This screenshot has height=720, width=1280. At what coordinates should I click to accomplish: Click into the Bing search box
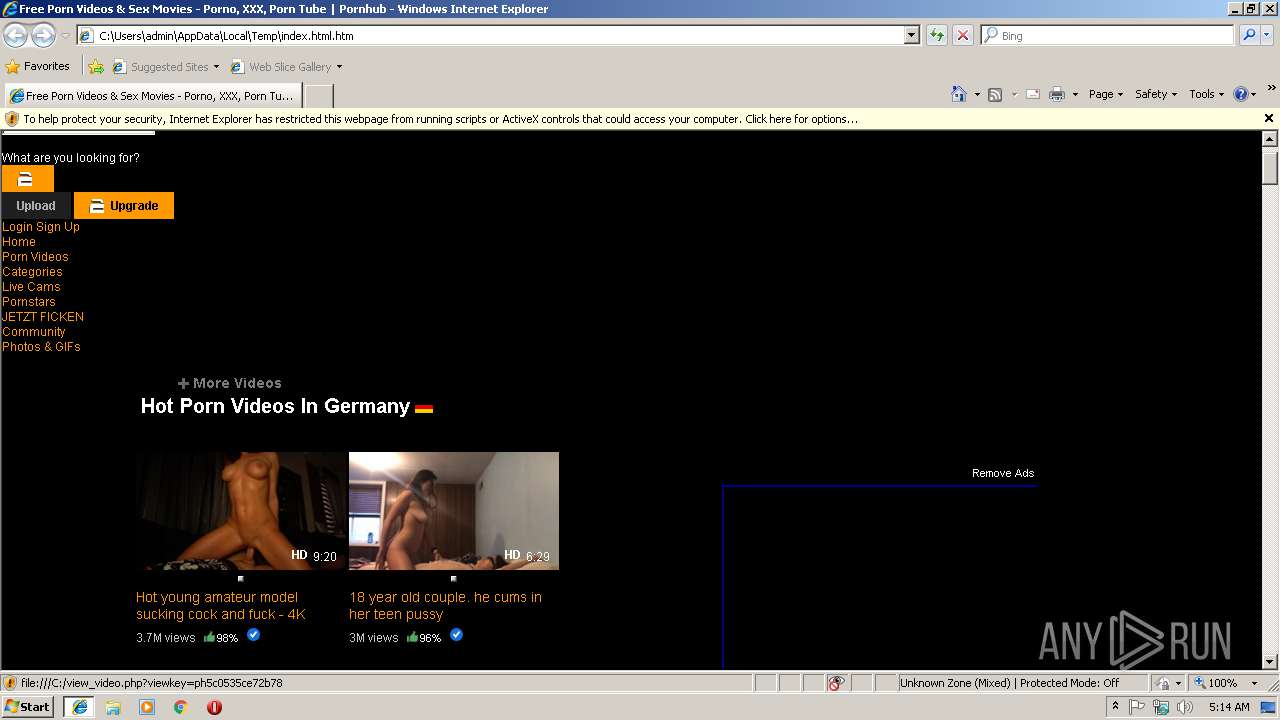(1108, 35)
